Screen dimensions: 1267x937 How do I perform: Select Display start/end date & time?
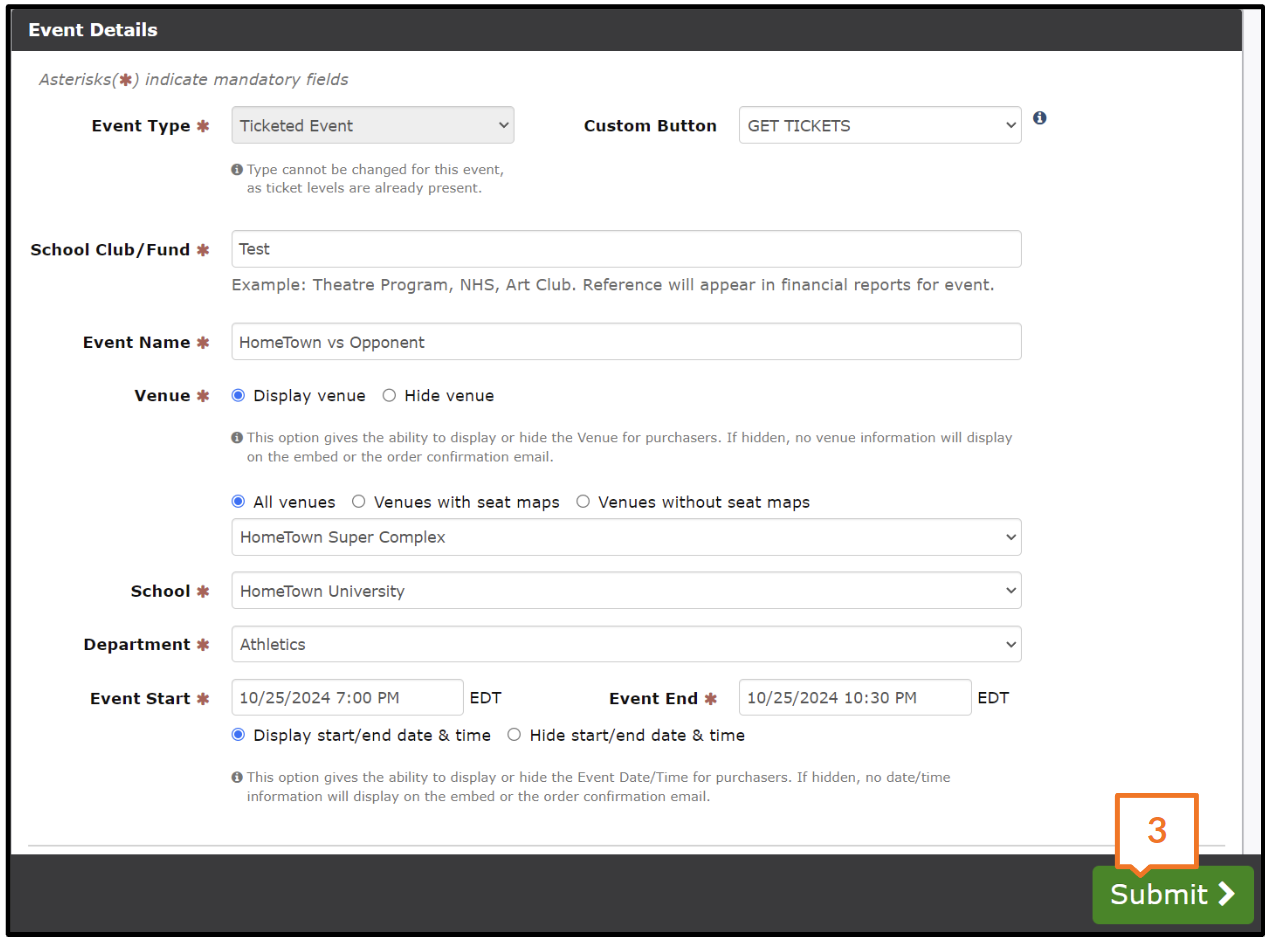(238, 735)
